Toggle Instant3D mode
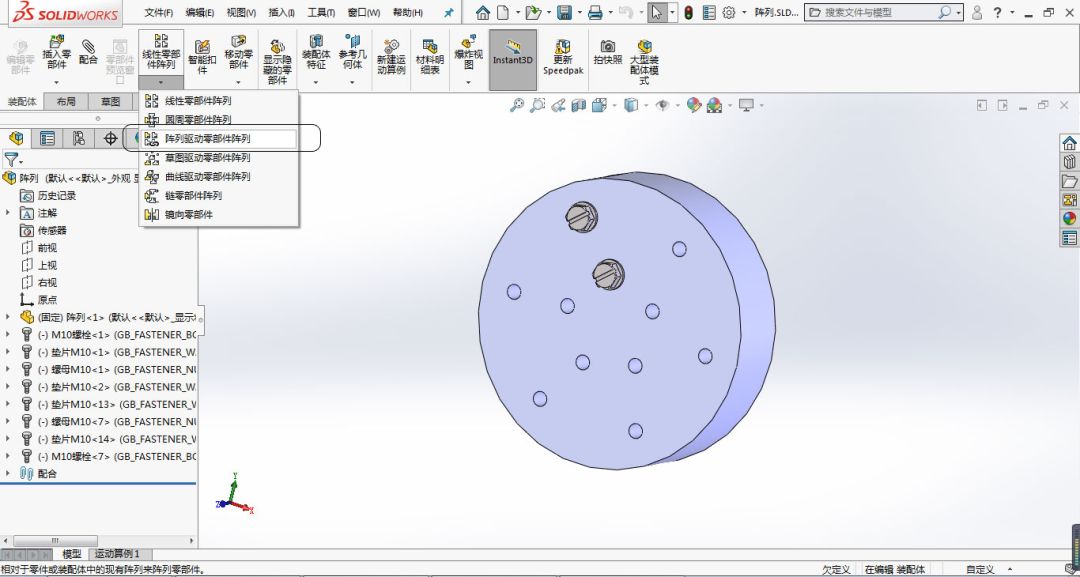Screen dimensions: 1080x577 tap(513, 60)
